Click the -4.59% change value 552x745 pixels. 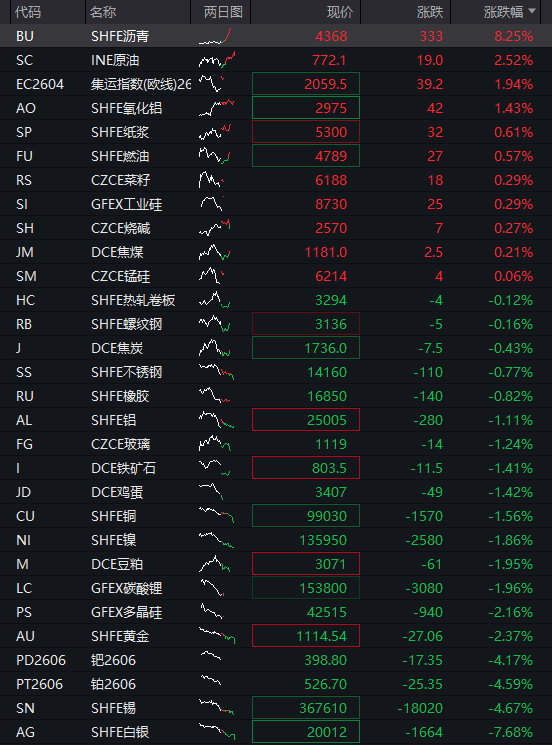511,684
